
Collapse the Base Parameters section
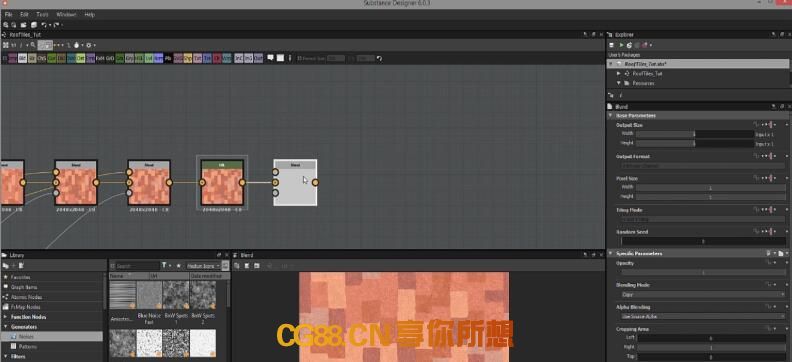coord(610,116)
